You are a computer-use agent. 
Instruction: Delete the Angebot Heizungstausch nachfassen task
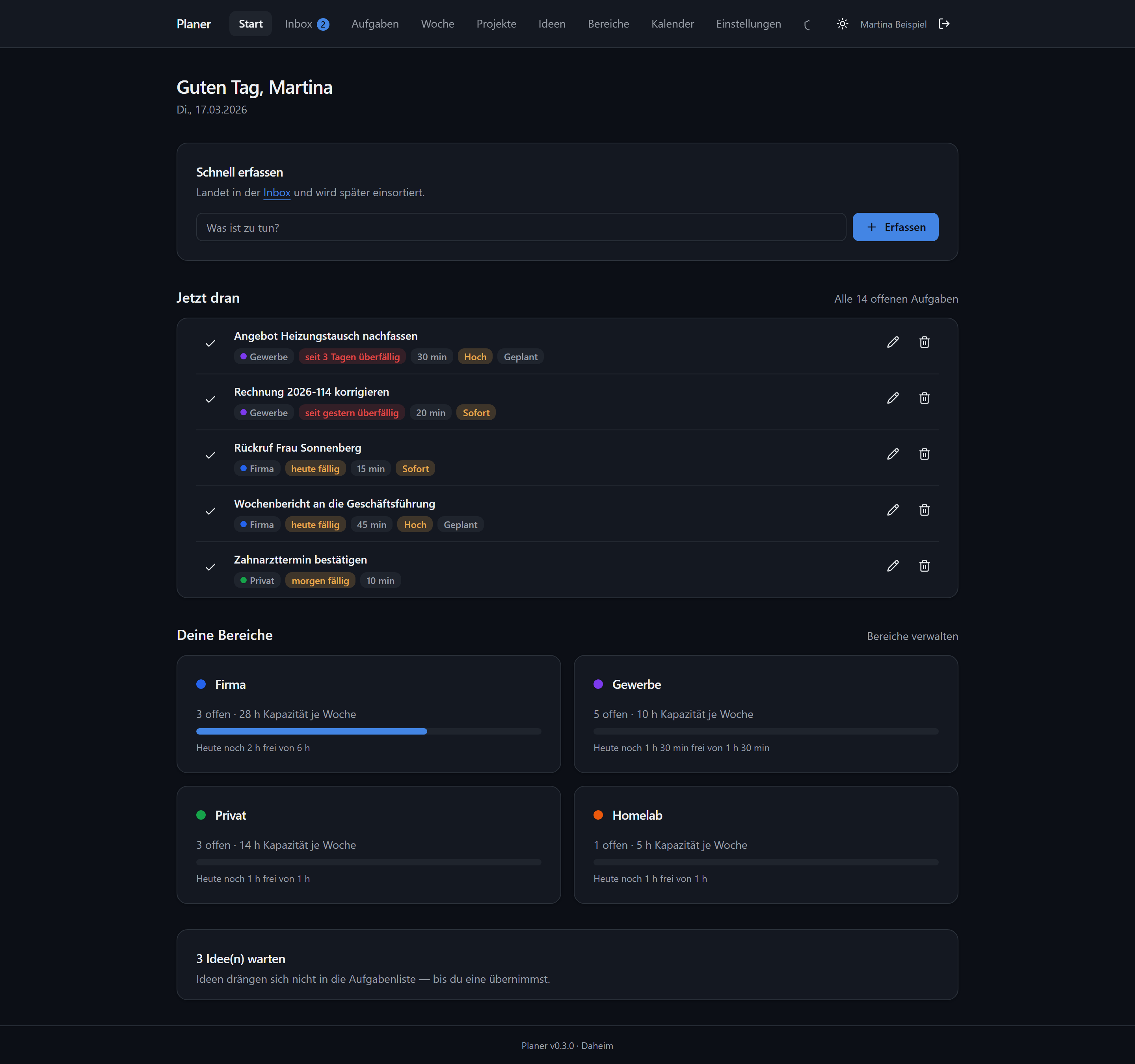coord(924,342)
